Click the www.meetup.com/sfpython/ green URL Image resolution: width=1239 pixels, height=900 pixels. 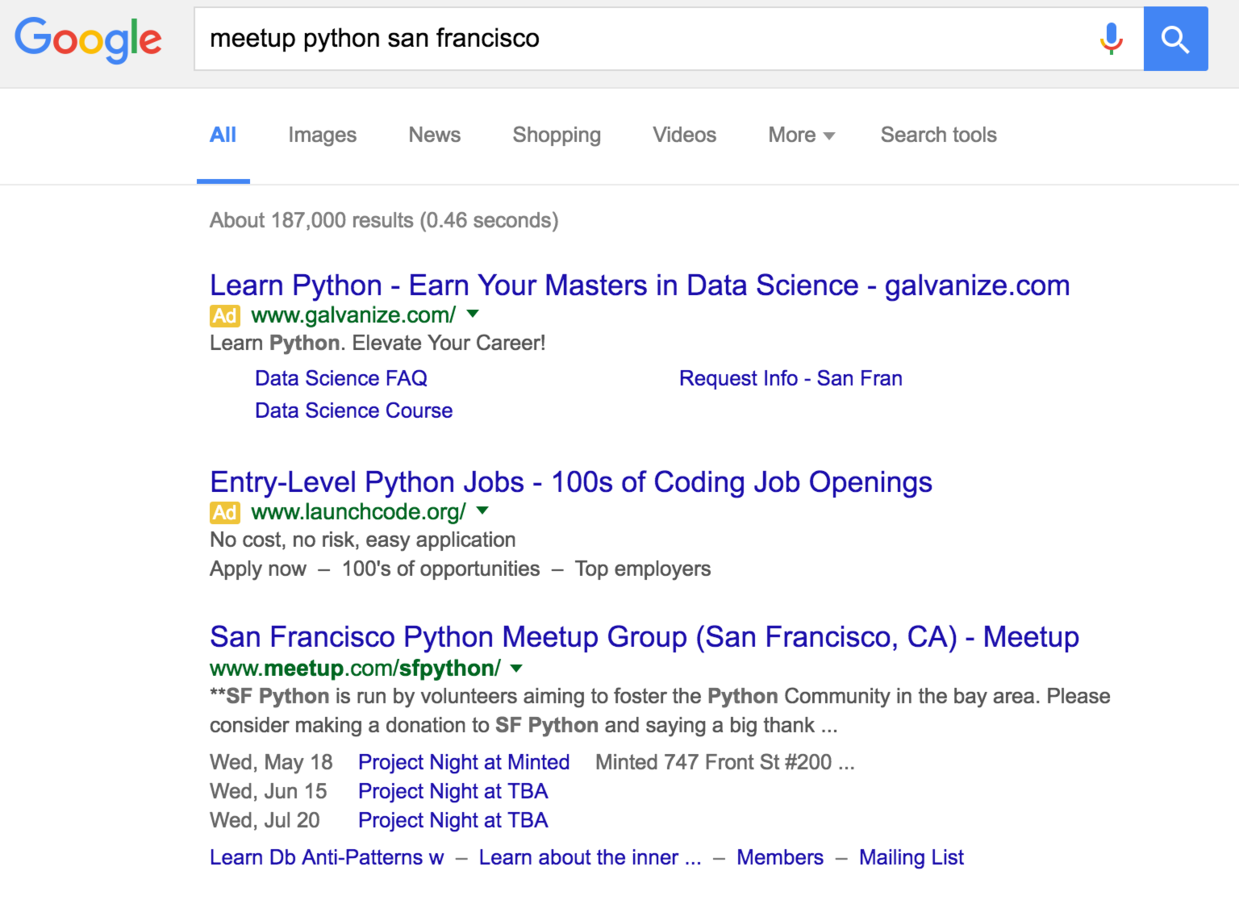coord(355,668)
